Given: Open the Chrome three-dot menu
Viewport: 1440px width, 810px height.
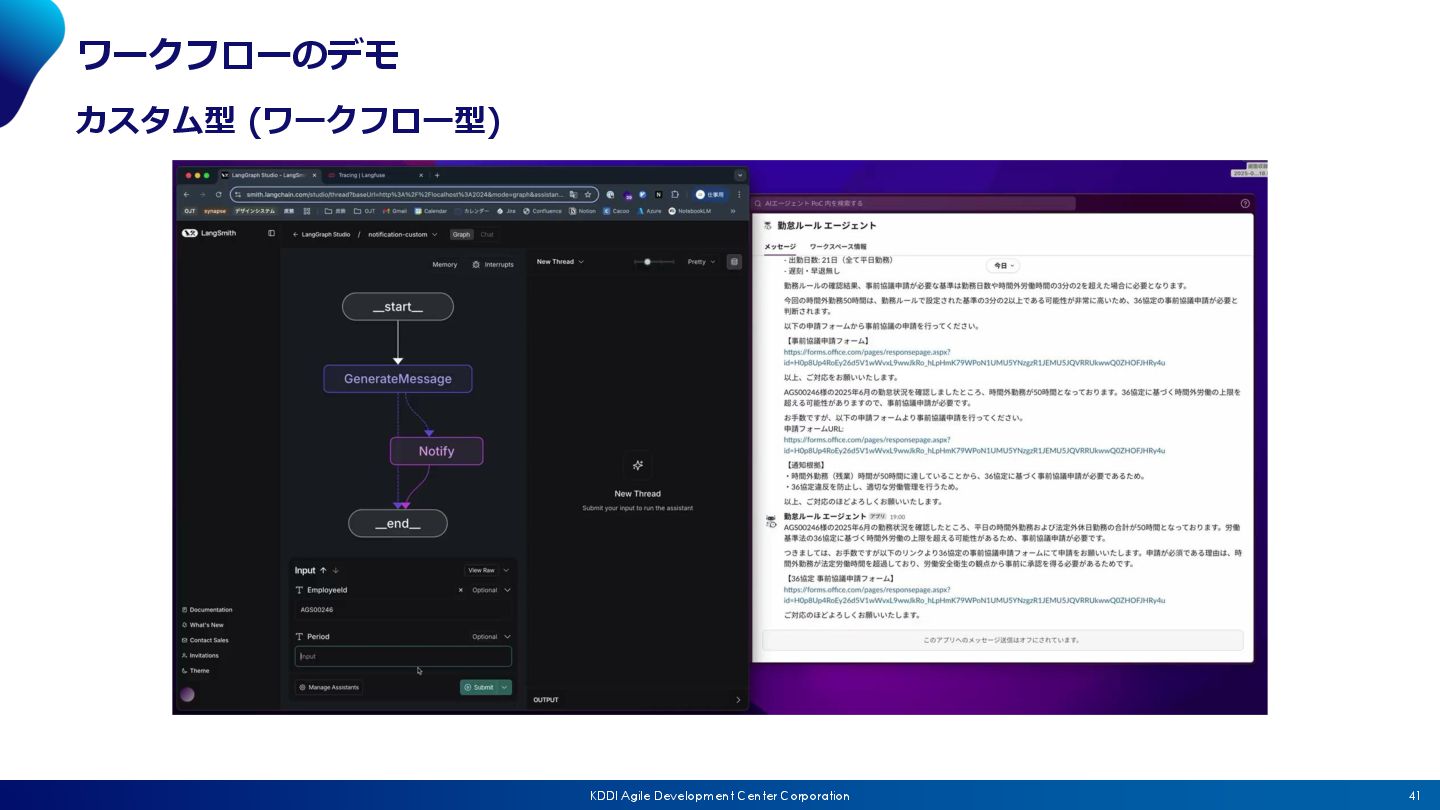Looking at the screenshot, I should pyautogui.click(x=739, y=194).
